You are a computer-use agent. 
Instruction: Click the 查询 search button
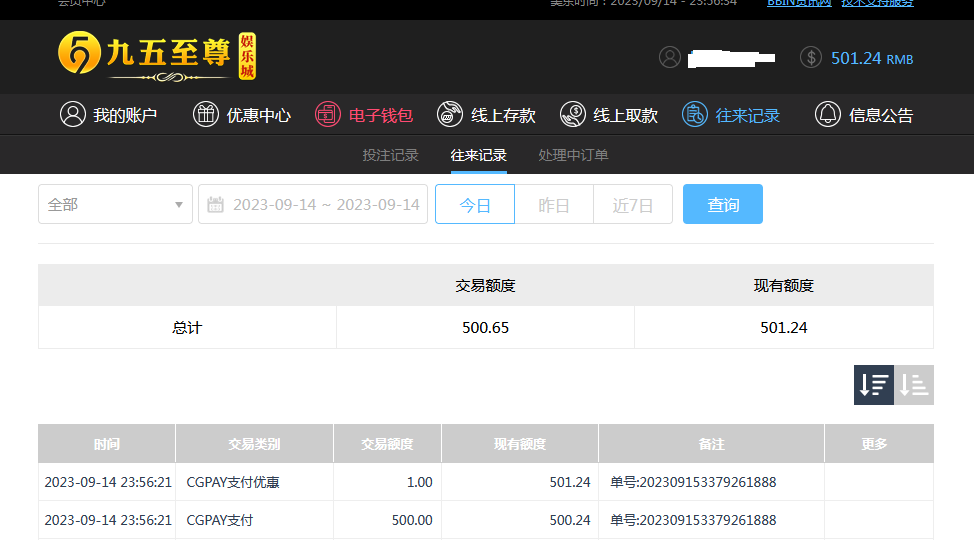(x=723, y=204)
